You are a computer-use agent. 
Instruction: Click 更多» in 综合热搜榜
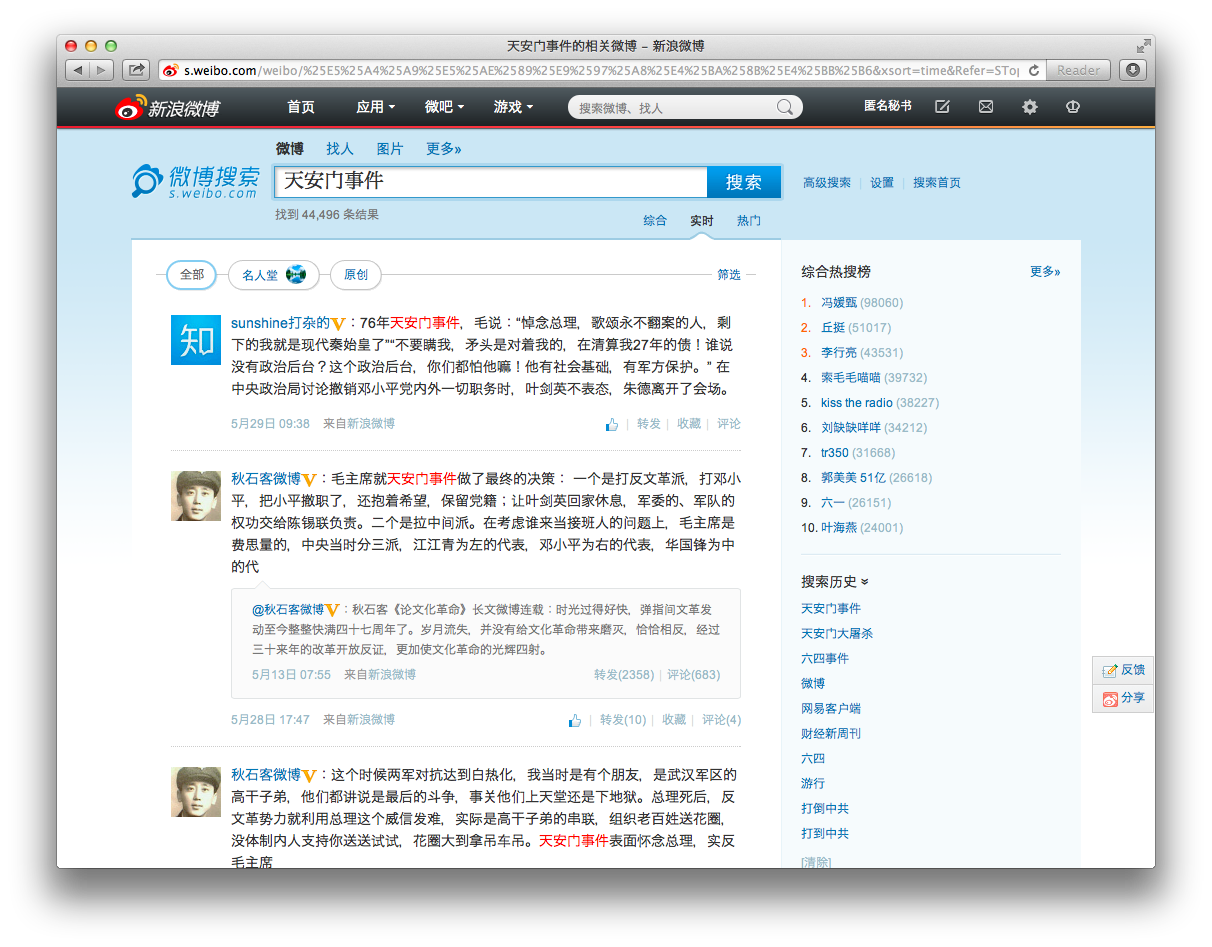[x=1045, y=272]
